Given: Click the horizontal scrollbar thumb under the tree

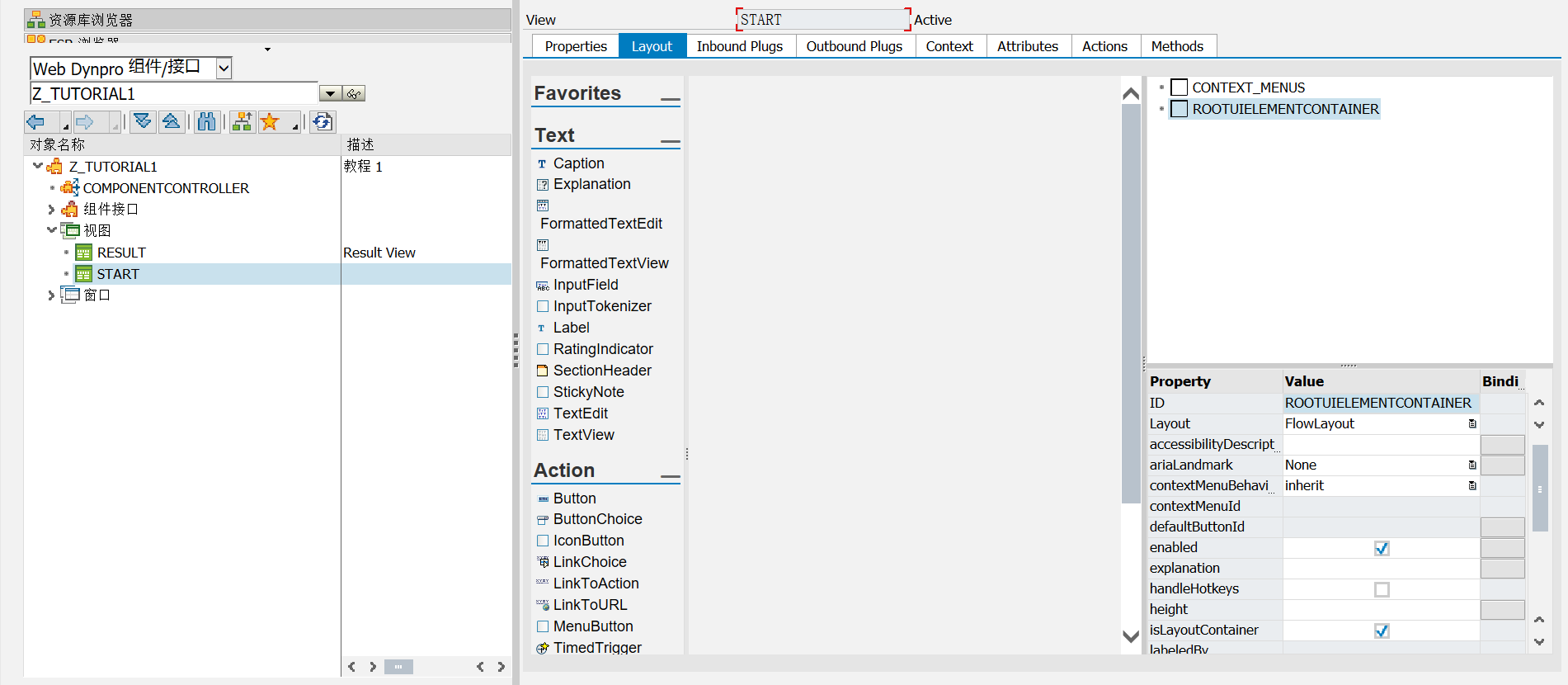Looking at the screenshot, I should coord(398,667).
